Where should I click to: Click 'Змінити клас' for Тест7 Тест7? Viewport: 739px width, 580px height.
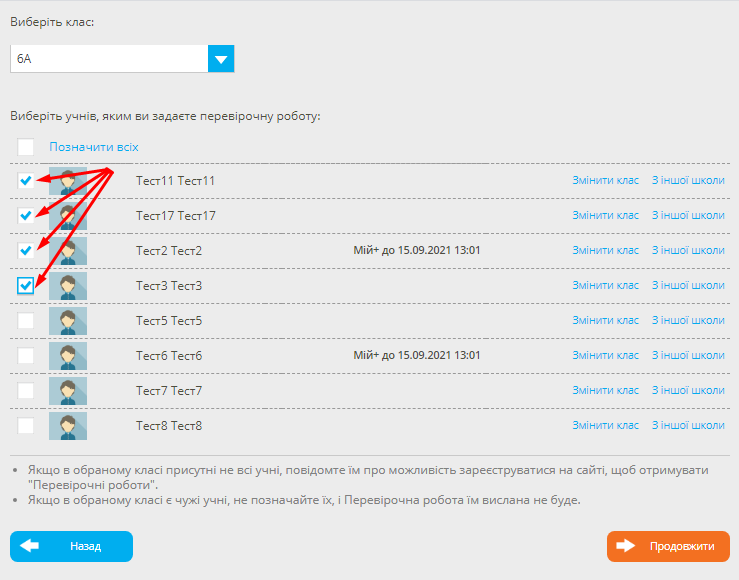(605, 391)
